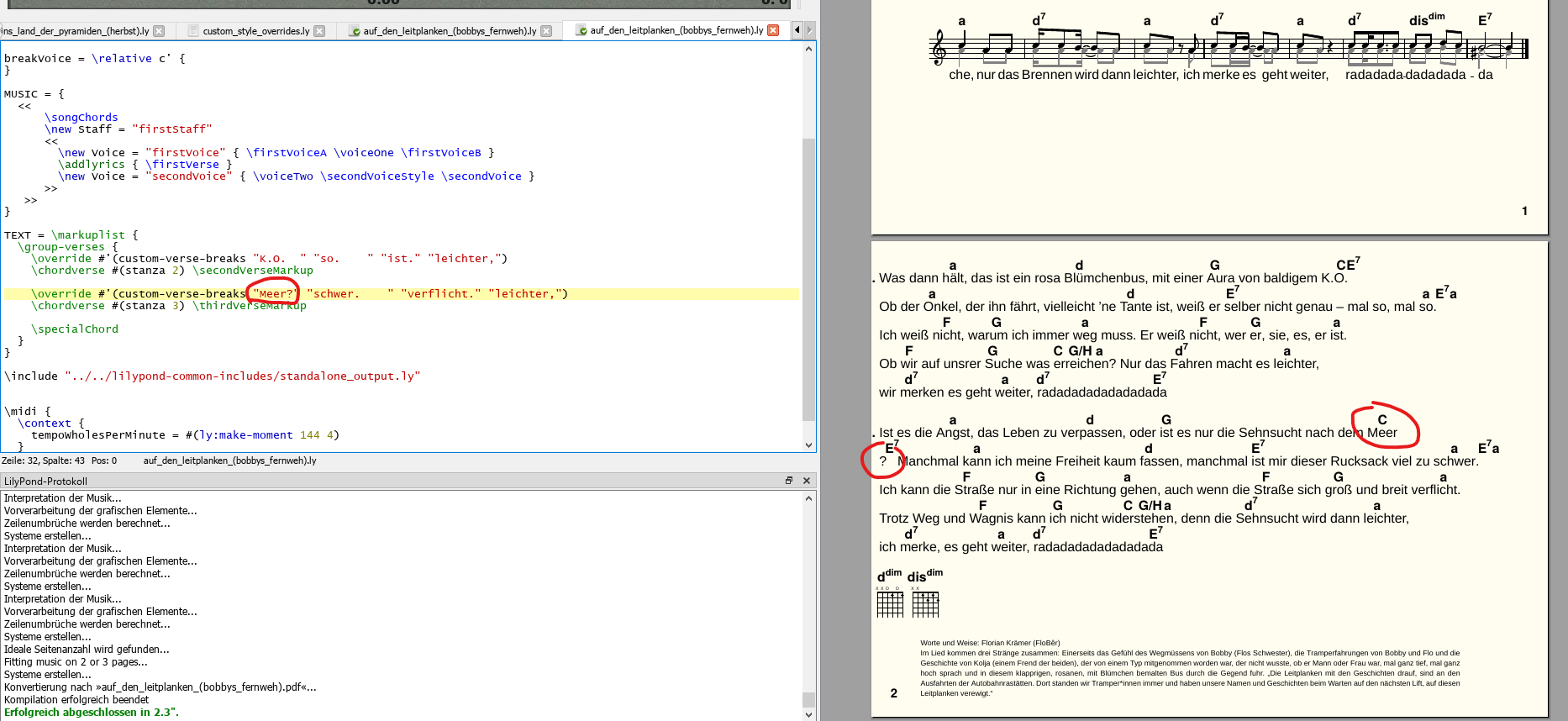Screen dimensions: 1568x721
Task: Click log panel scrollbar up arrow
Action: [x=808, y=498]
